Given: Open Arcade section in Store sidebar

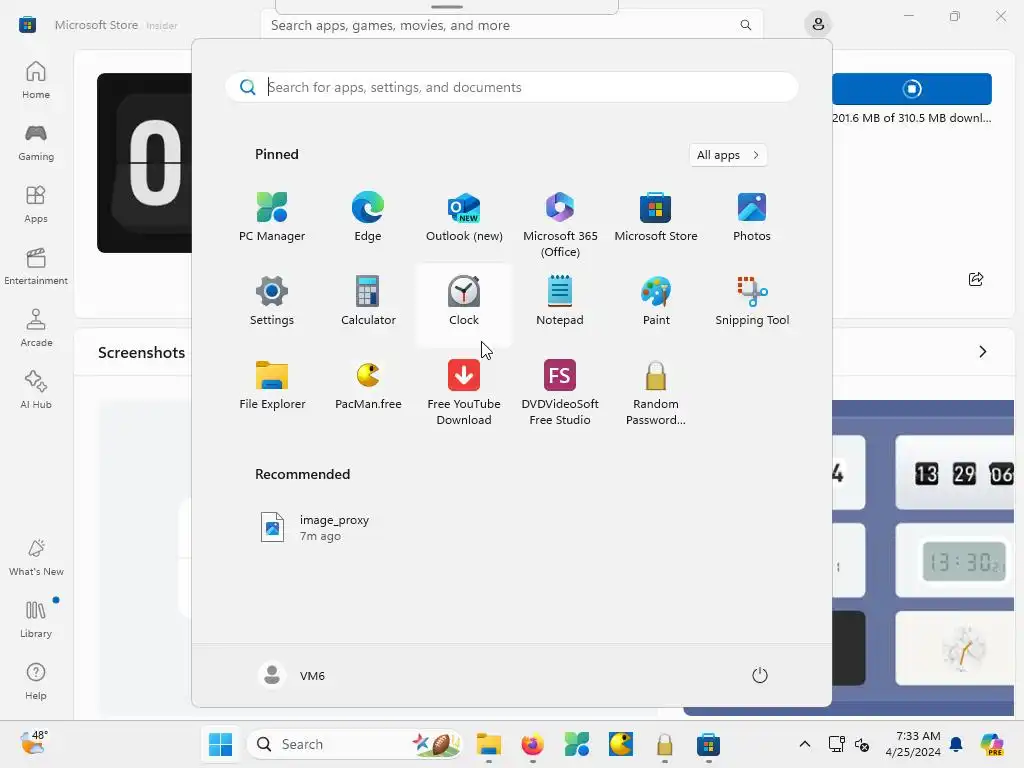Looking at the screenshot, I should tap(36, 328).
